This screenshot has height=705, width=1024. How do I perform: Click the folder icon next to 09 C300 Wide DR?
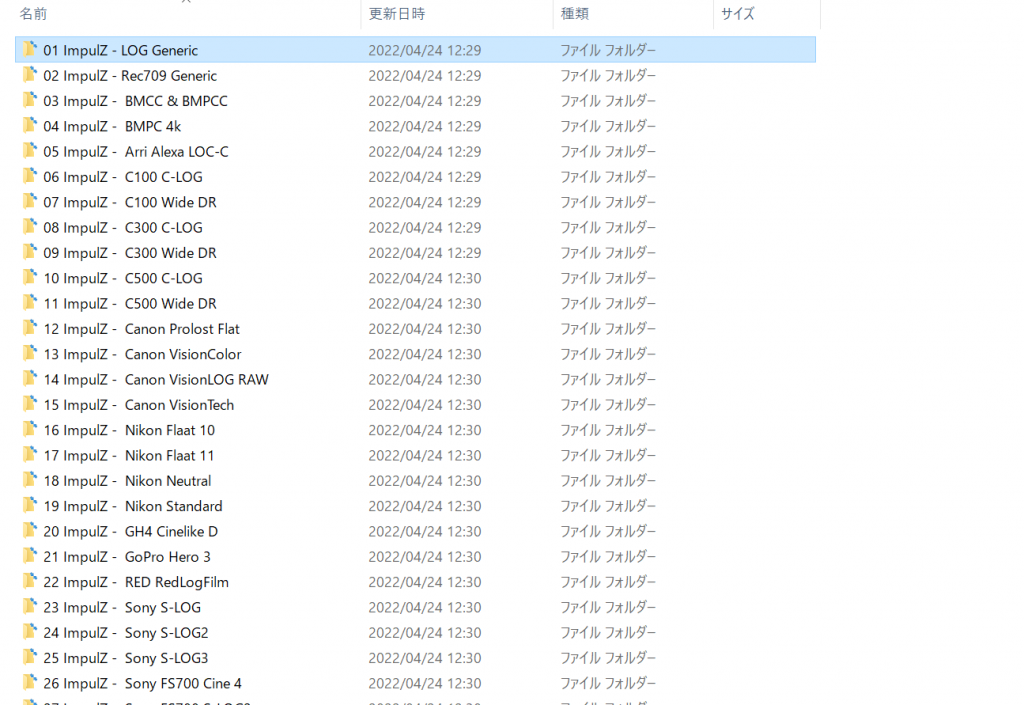pos(30,253)
